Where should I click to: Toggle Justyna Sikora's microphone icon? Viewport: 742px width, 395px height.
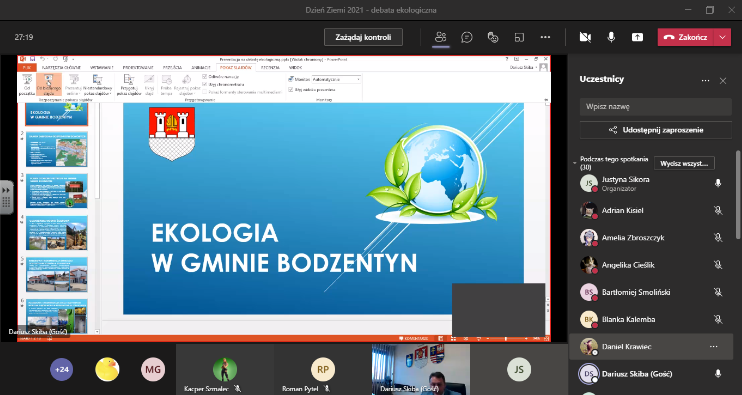pos(718,183)
